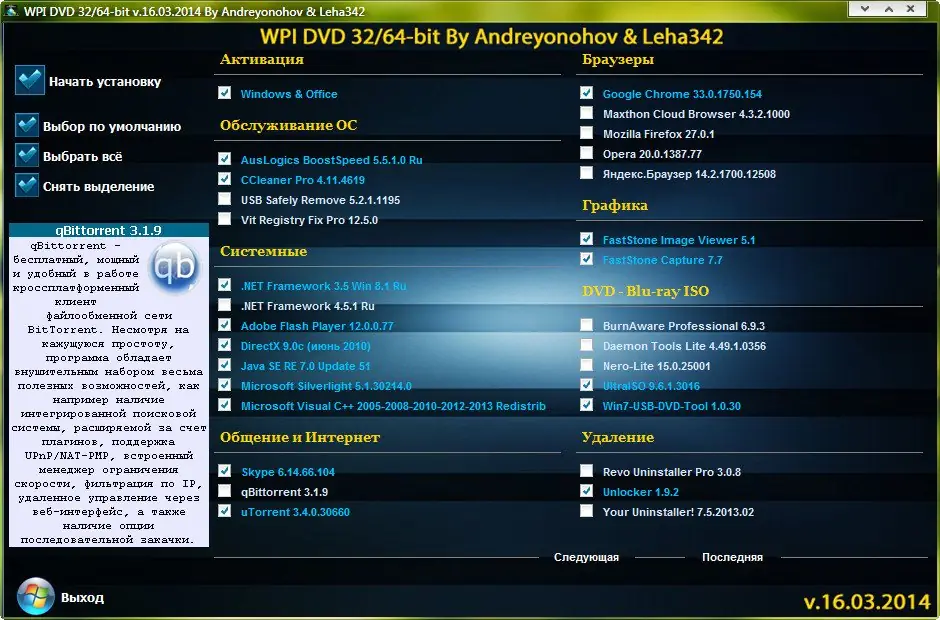Check Revo Uninstaller Pro 3.0.8
The width and height of the screenshot is (940, 620).
[587, 471]
